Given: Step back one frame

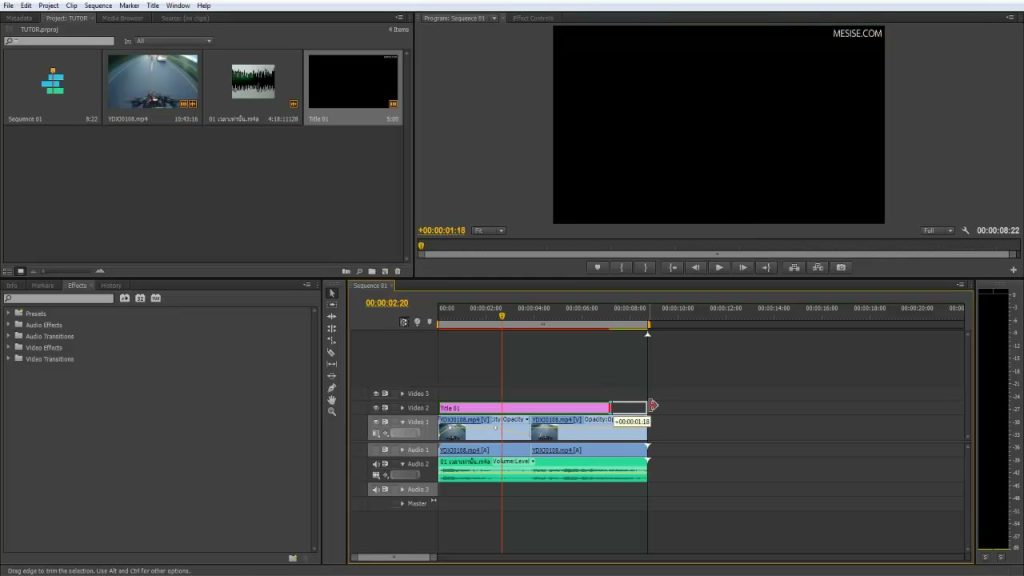Looking at the screenshot, I should pyautogui.click(x=696, y=267).
